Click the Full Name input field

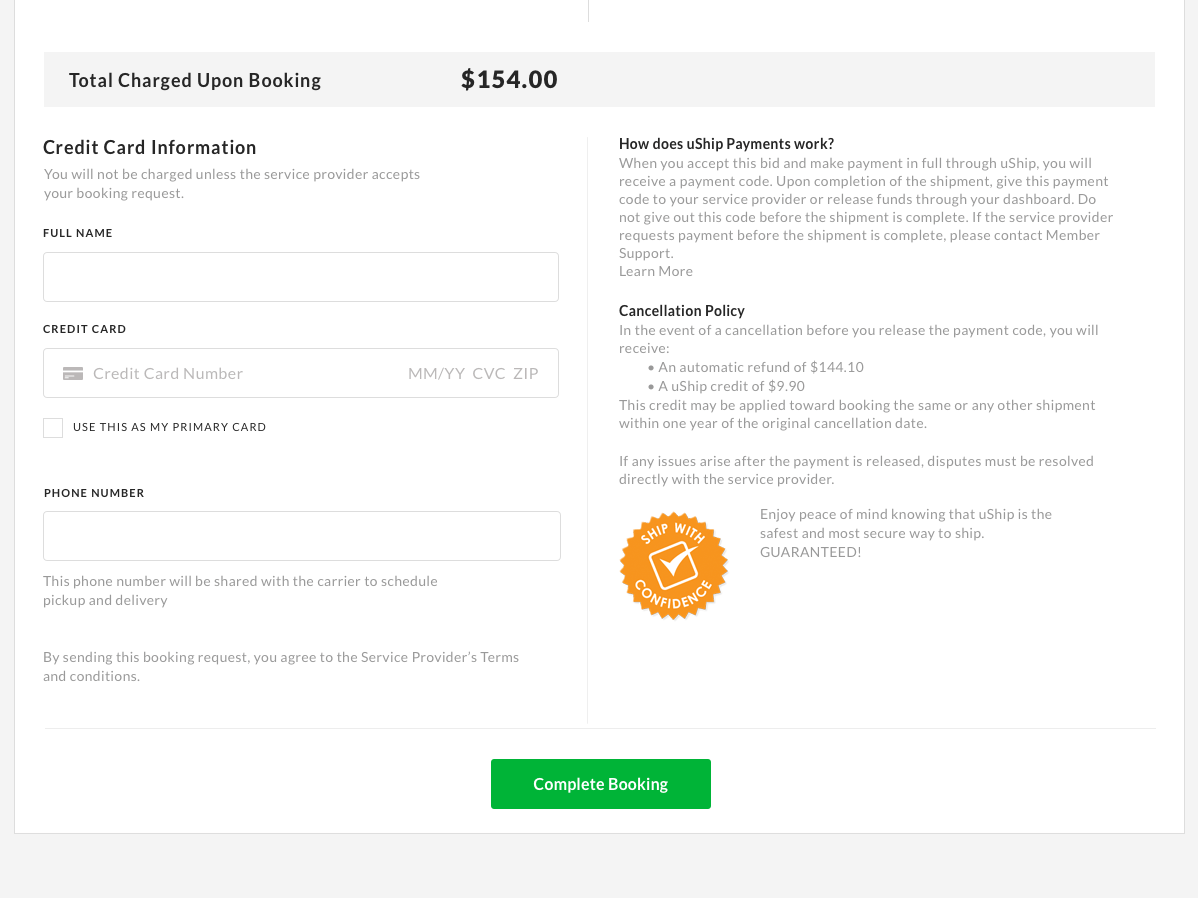pyautogui.click(x=301, y=277)
